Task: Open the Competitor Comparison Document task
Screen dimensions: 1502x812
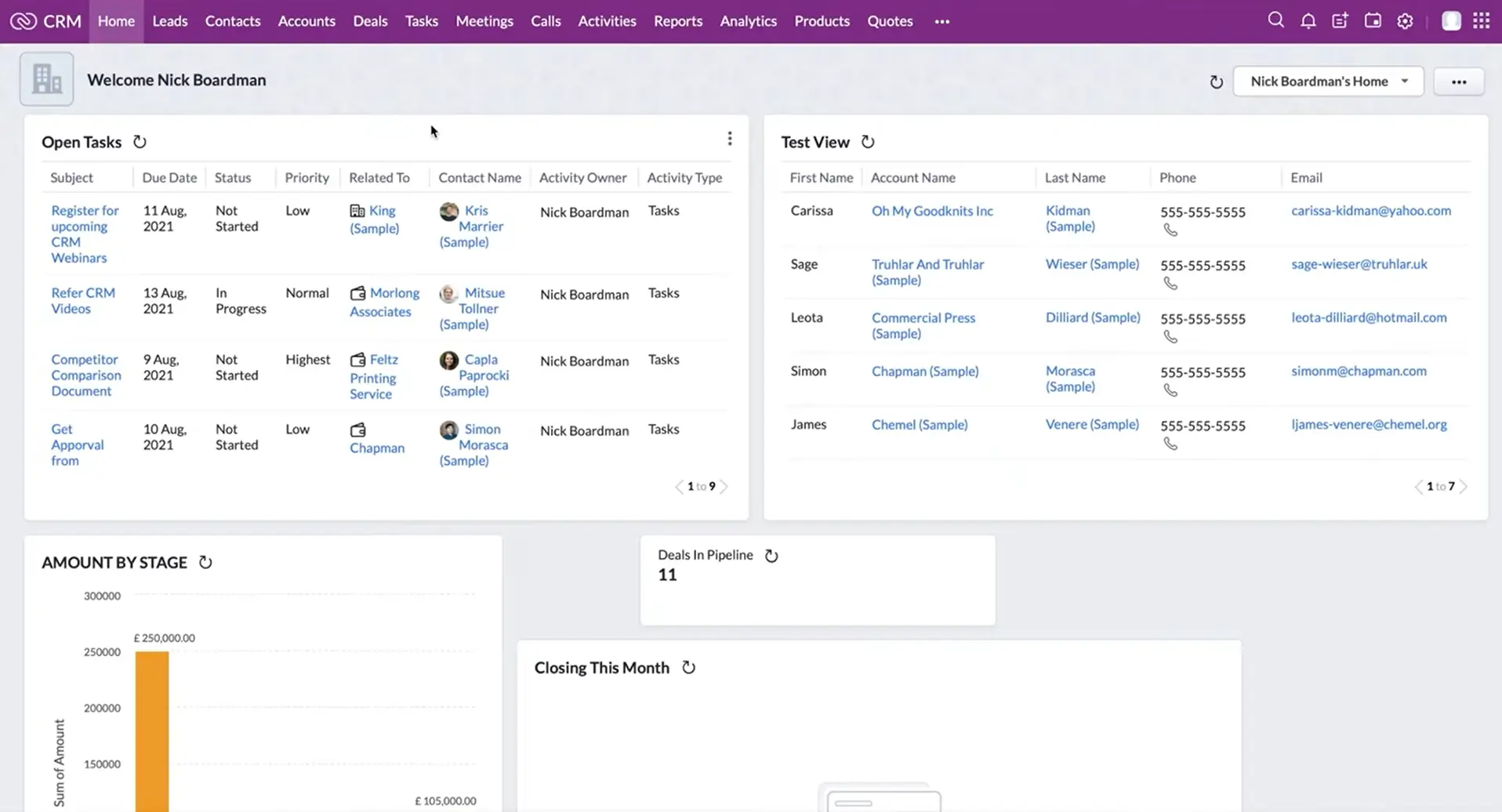Action: tap(85, 375)
